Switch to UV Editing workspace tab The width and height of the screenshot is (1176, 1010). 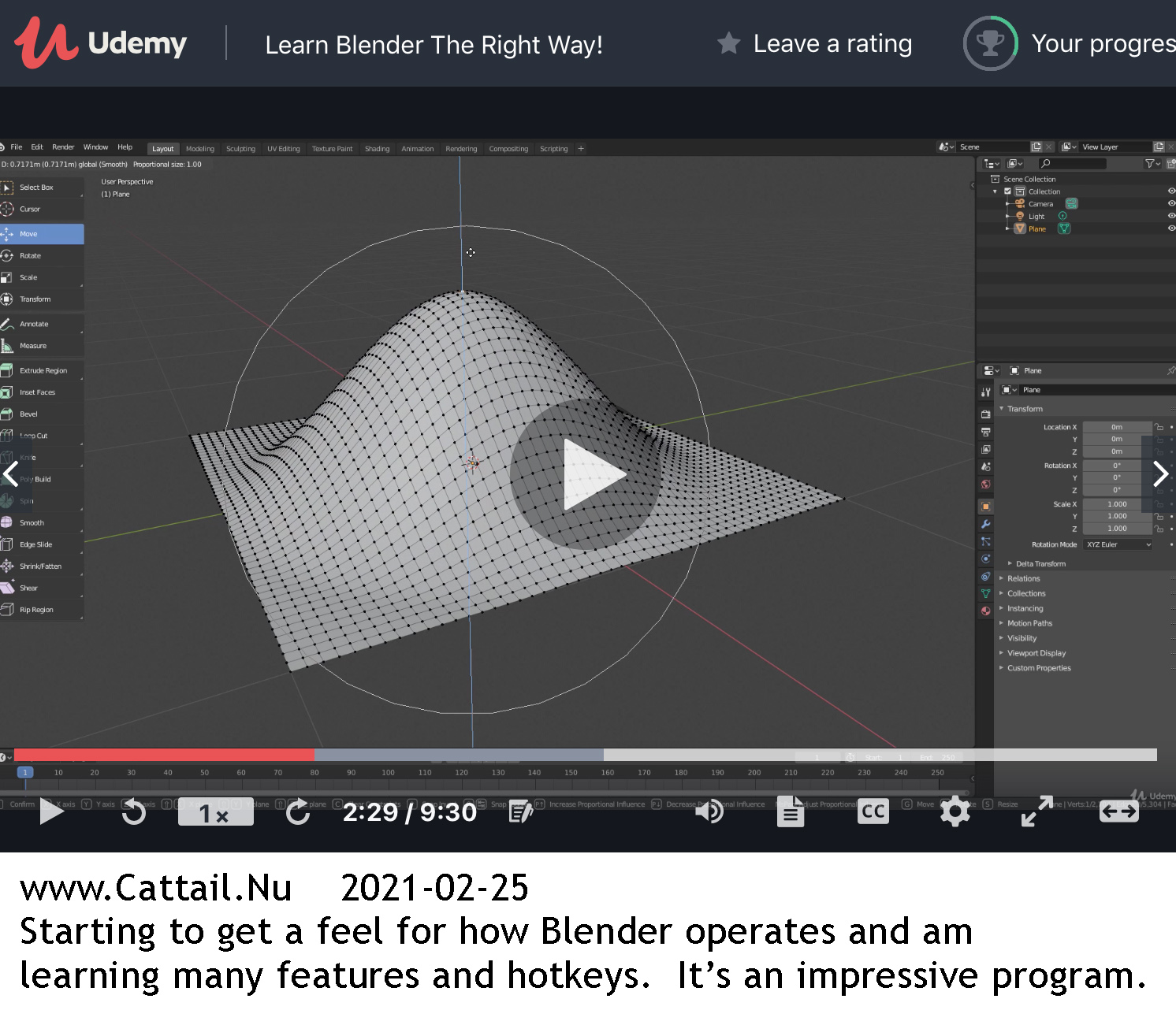point(284,149)
